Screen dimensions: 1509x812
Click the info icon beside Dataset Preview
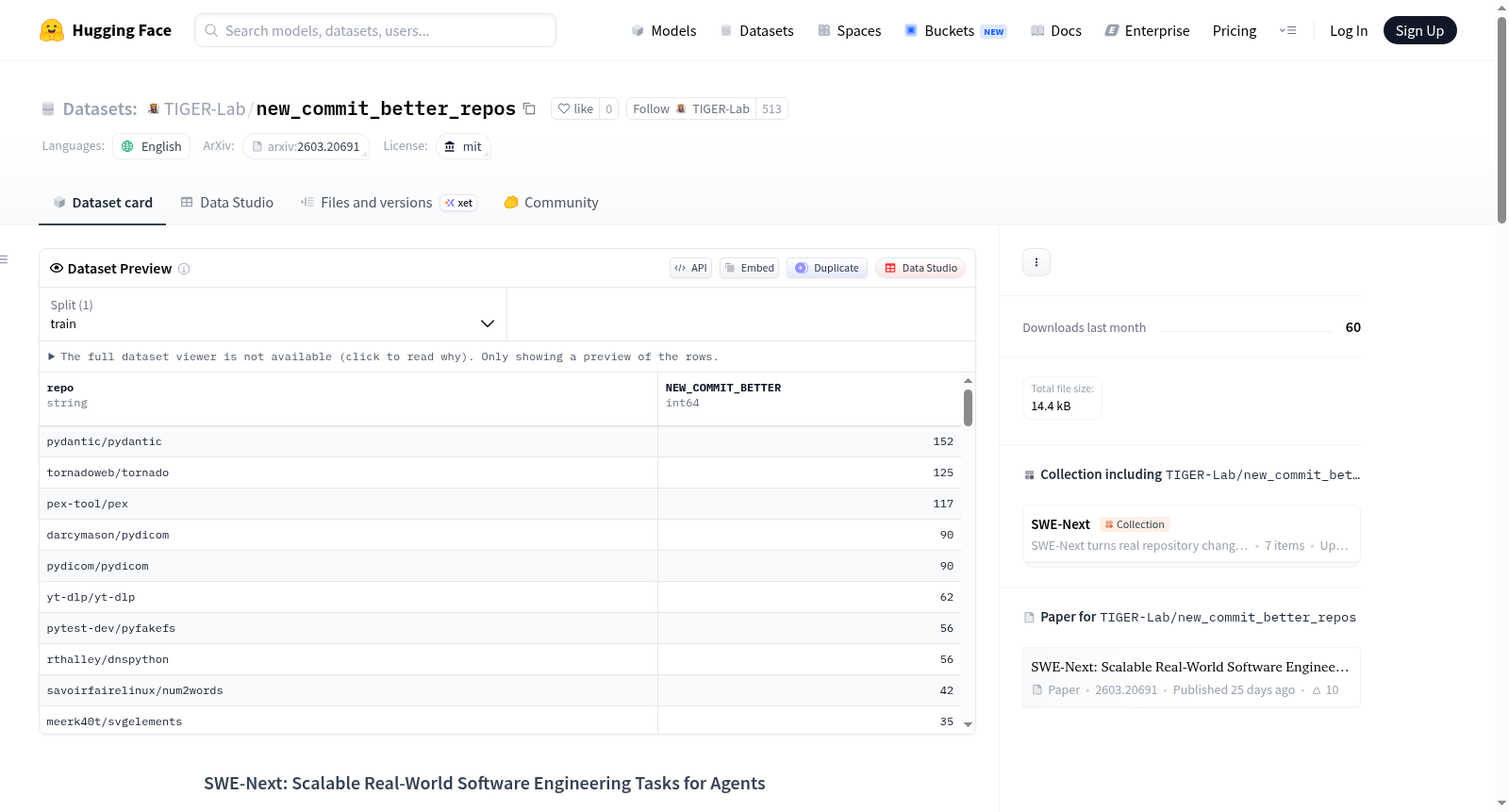click(x=184, y=269)
